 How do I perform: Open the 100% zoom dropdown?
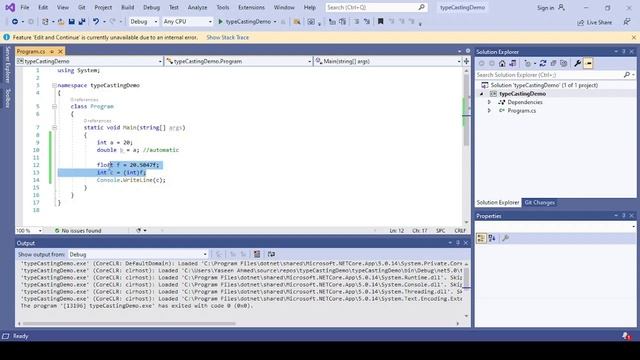29,231
